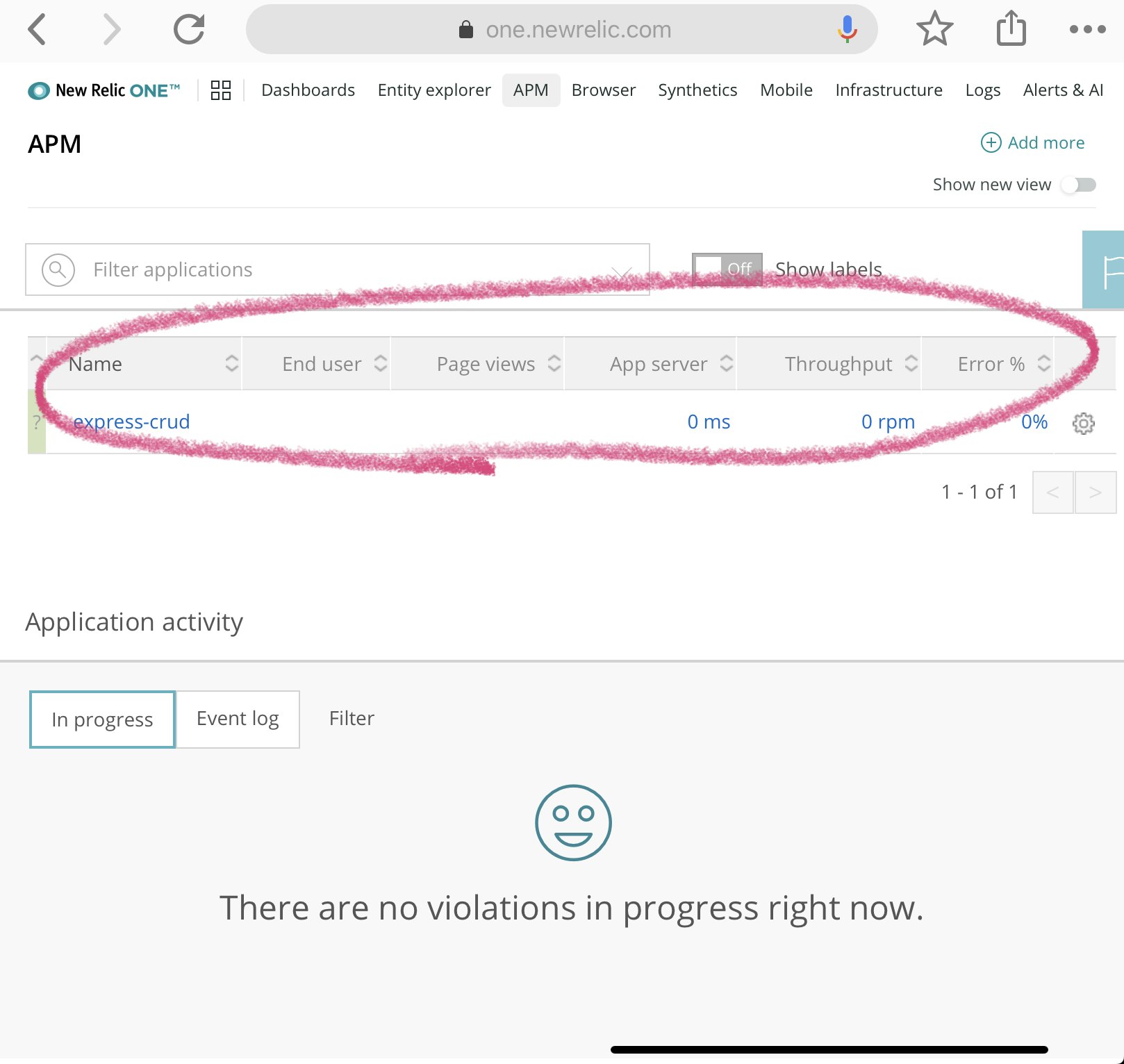Go forward with the browser forward arrow
The width and height of the screenshot is (1124, 1064).
pyautogui.click(x=112, y=30)
